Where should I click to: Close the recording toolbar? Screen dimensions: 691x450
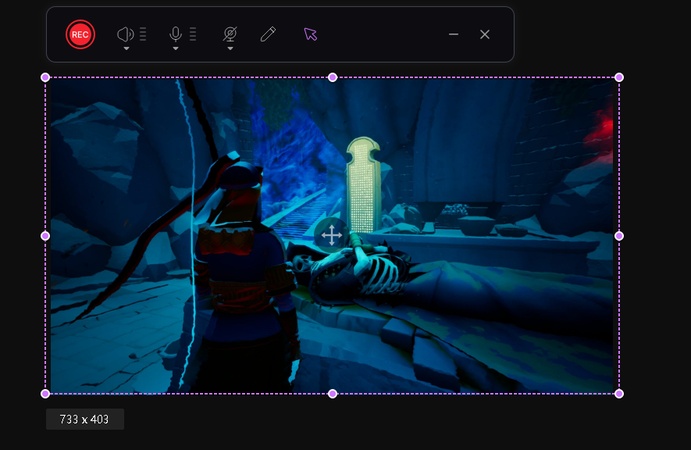click(x=485, y=34)
